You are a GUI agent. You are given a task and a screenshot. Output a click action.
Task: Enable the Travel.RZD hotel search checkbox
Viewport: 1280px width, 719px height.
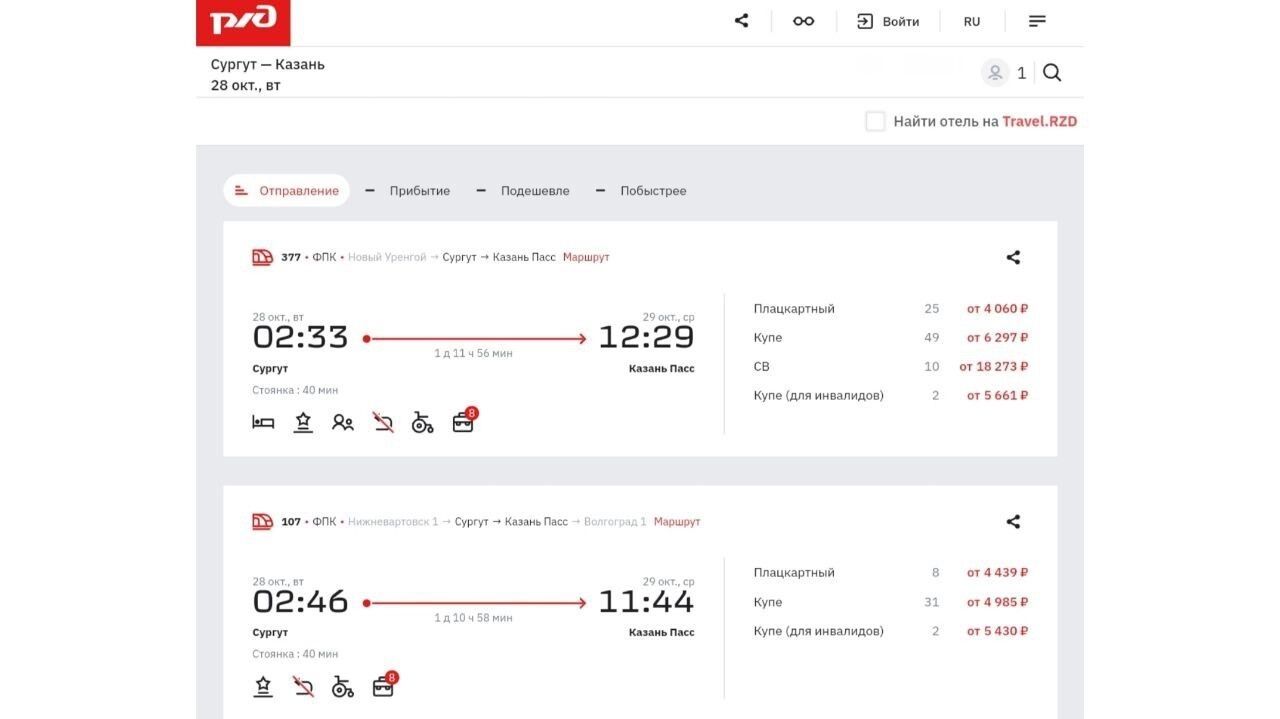tap(875, 121)
